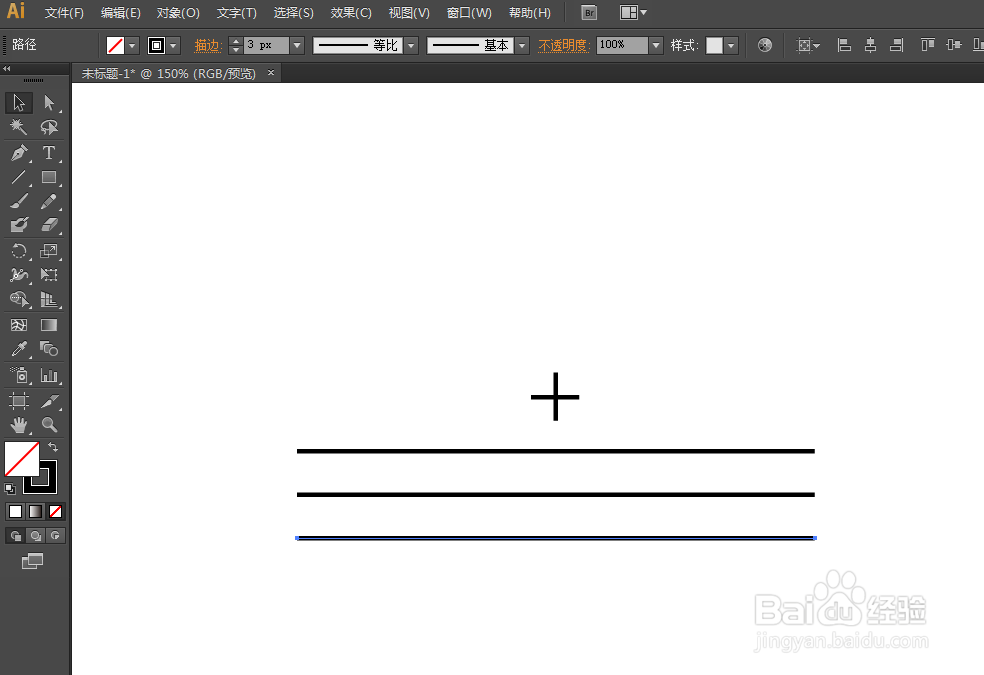984x675 pixels.
Task: Select the Mesh tool
Action: 18,323
